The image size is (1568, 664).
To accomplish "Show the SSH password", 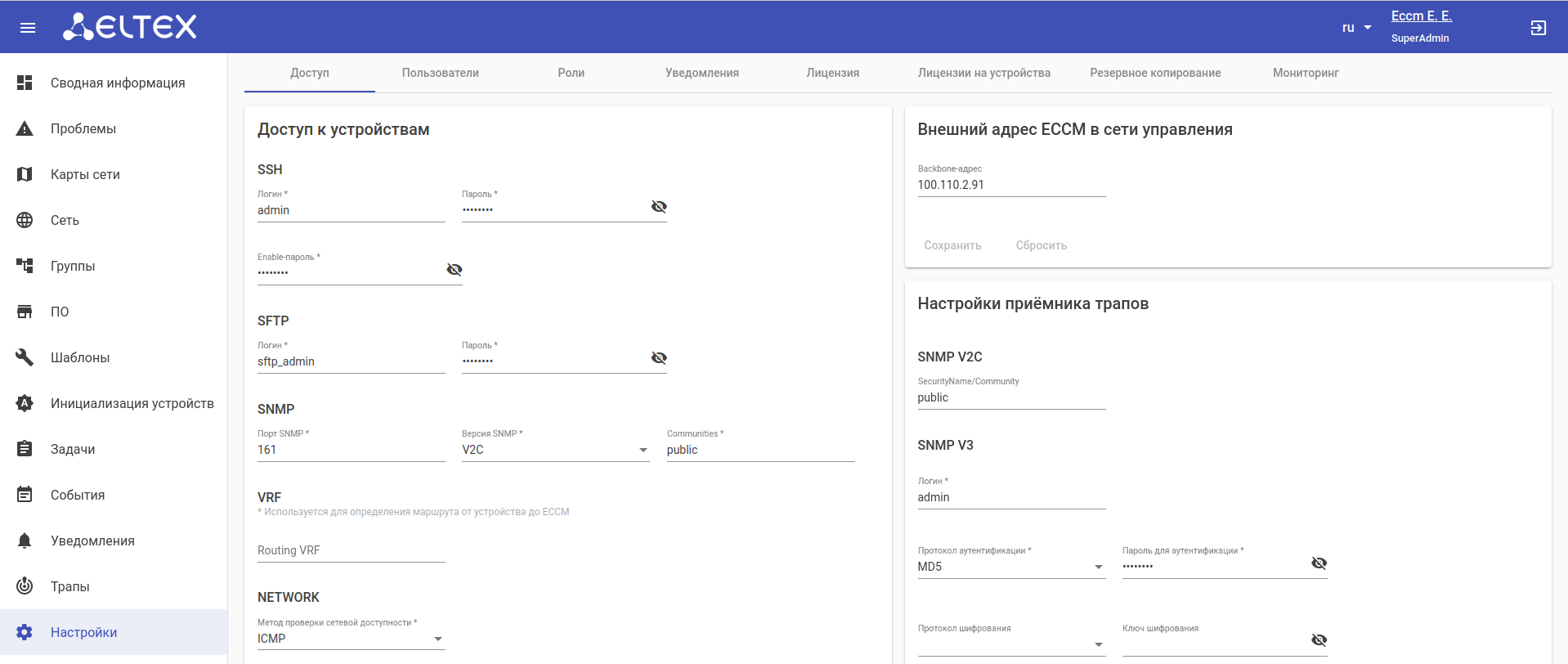I will [x=659, y=207].
